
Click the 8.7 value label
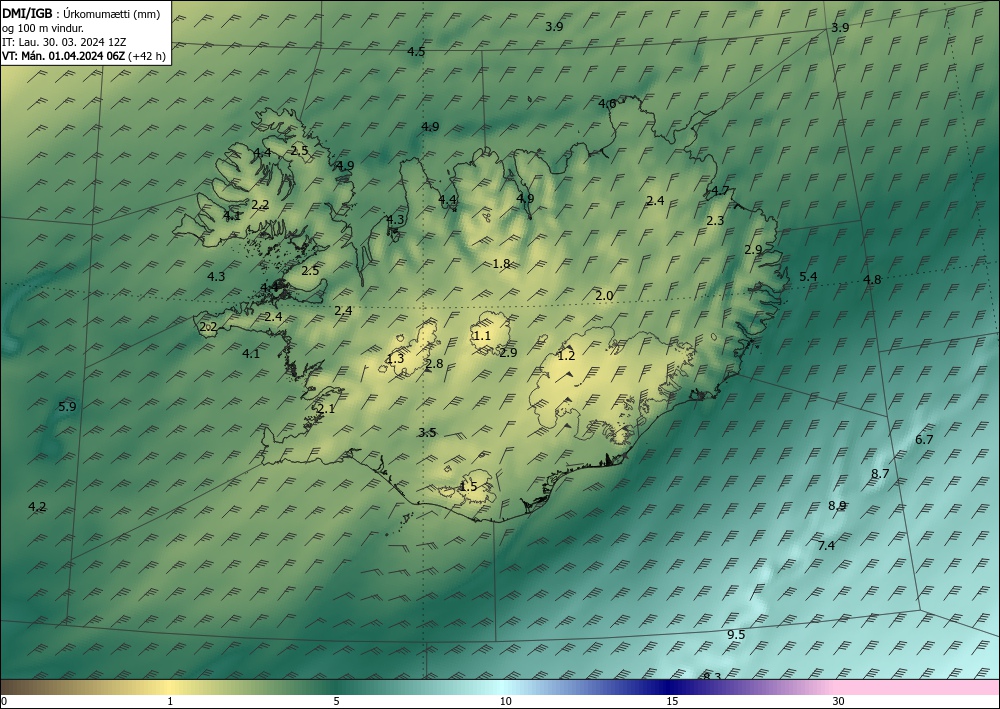[880, 473]
